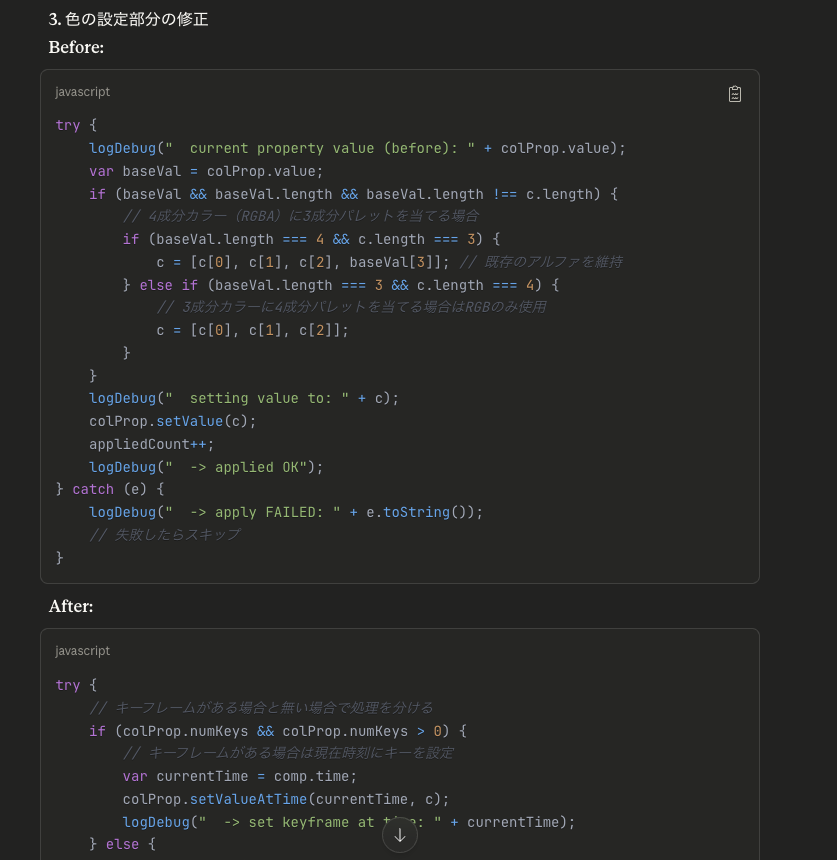The height and width of the screenshot is (860, 837).
Task: Click the "var baseVal = colProp.value;" line
Action: click(x=206, y=171)
